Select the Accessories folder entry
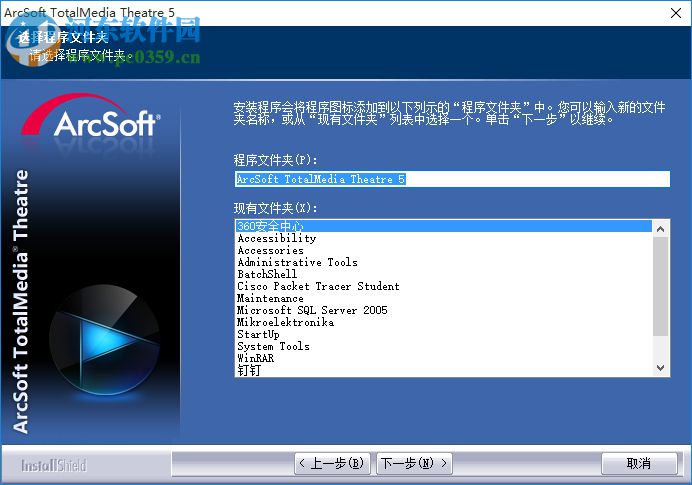The image size is (692, 485). 444,250
